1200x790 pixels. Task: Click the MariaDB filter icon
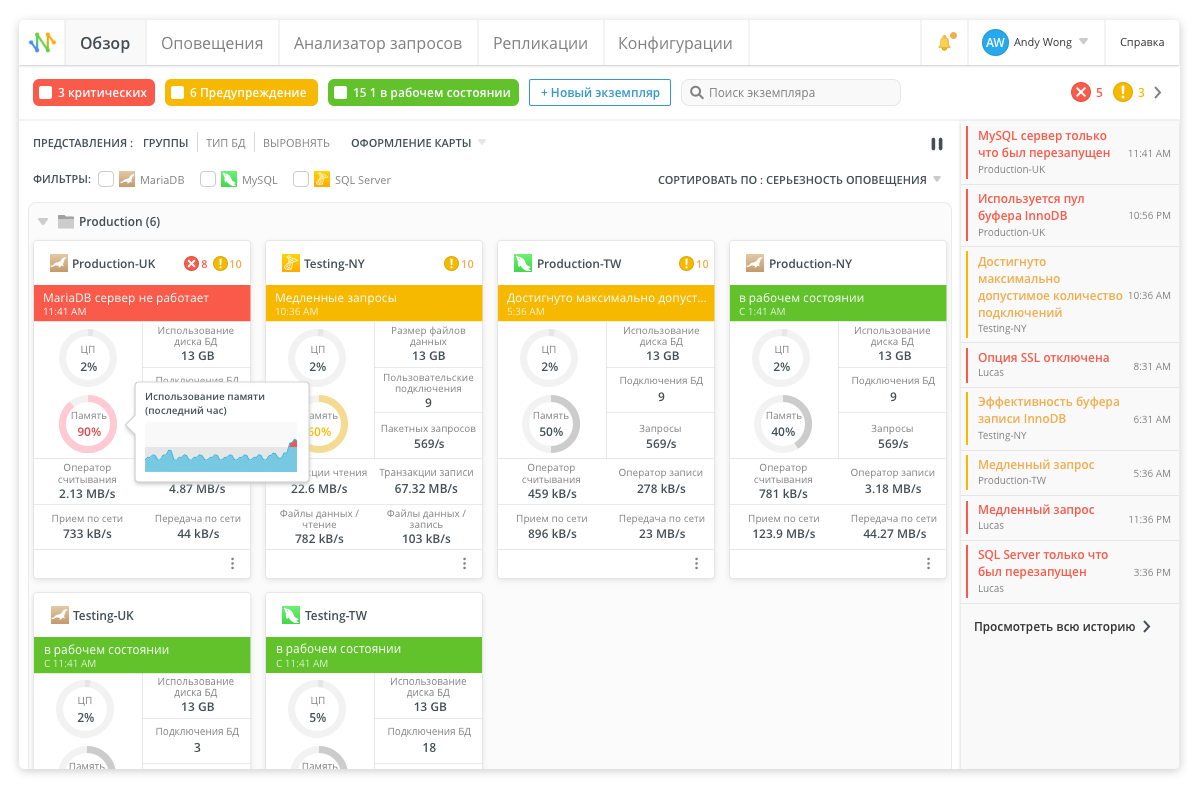coord(127,180)
